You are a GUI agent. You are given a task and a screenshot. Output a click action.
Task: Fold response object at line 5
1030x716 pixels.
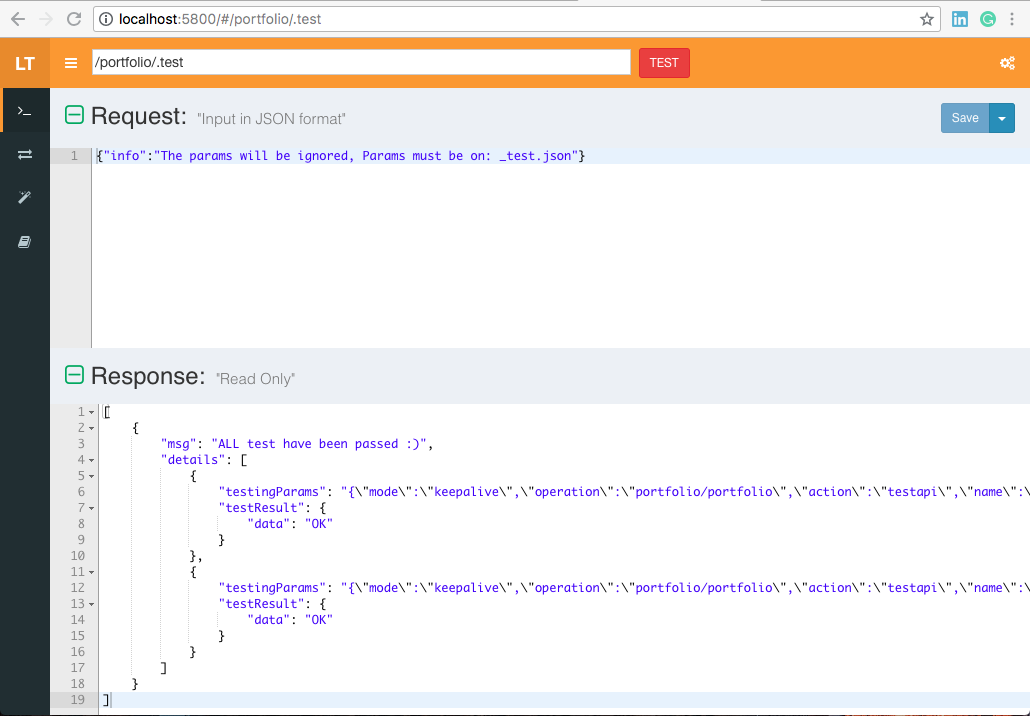91,476
